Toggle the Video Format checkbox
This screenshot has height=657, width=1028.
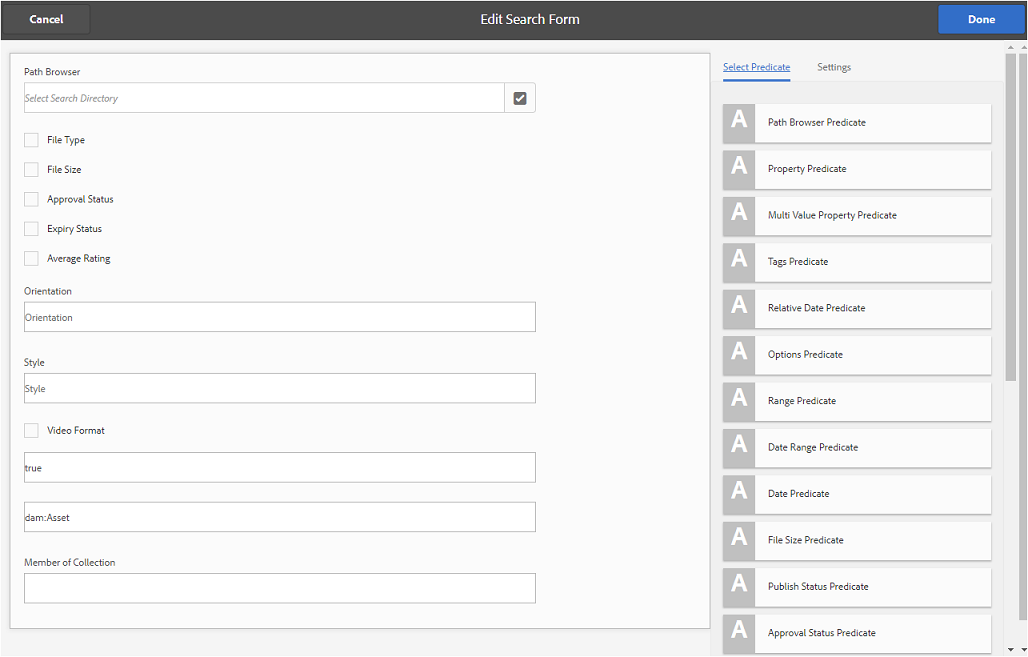pos(32,430)
